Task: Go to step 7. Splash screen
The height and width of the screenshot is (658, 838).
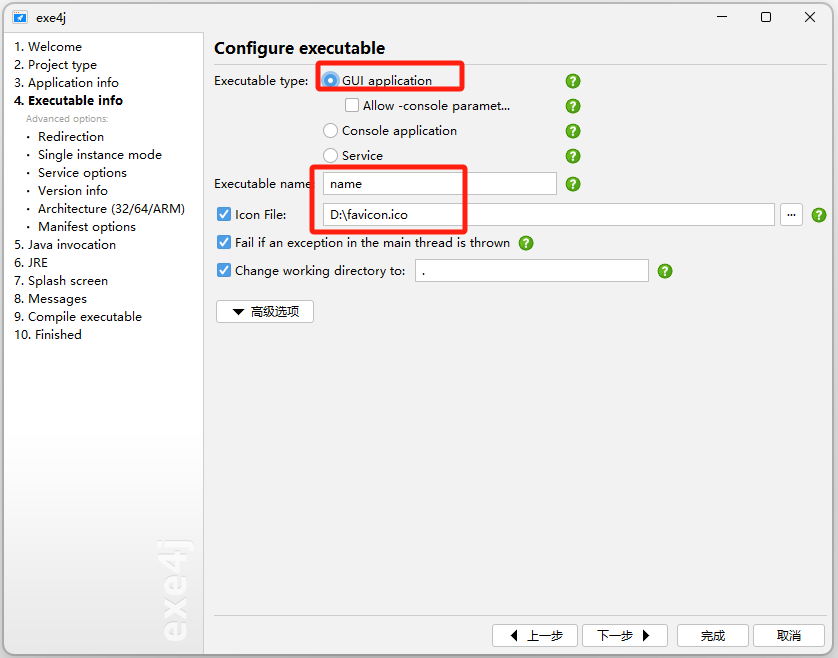Action: 61,281
